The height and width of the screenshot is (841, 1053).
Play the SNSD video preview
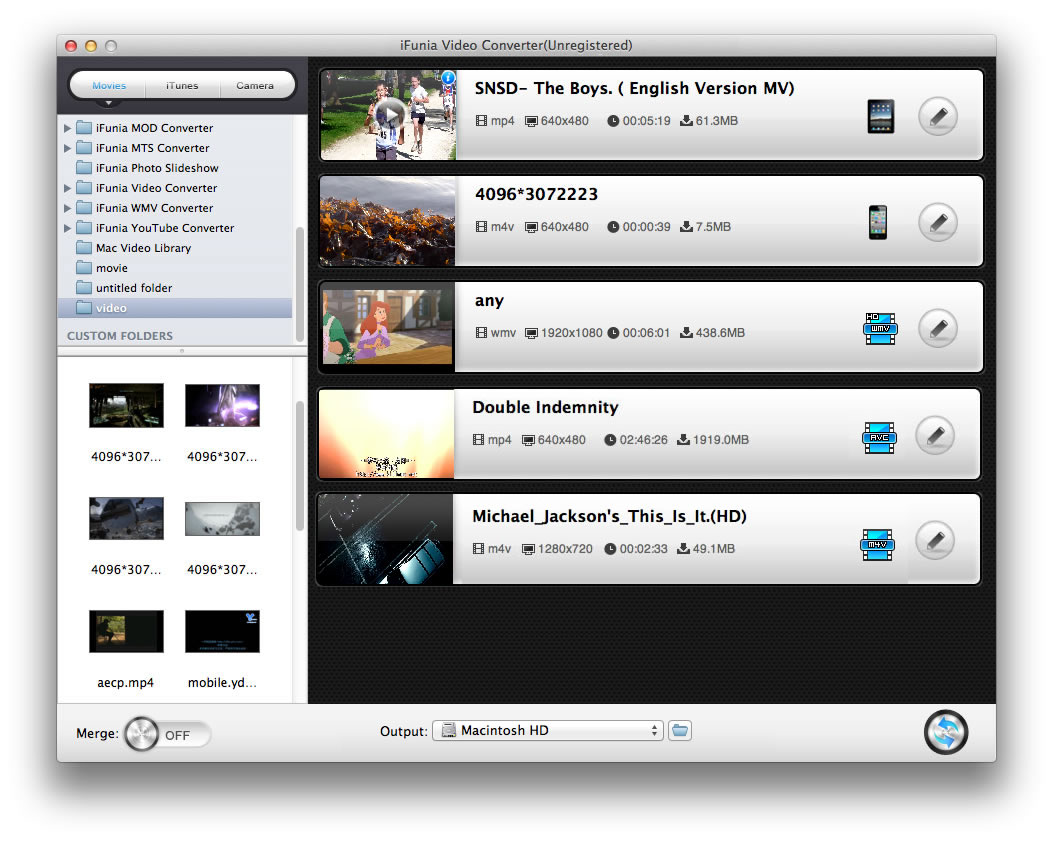point(390,115)
